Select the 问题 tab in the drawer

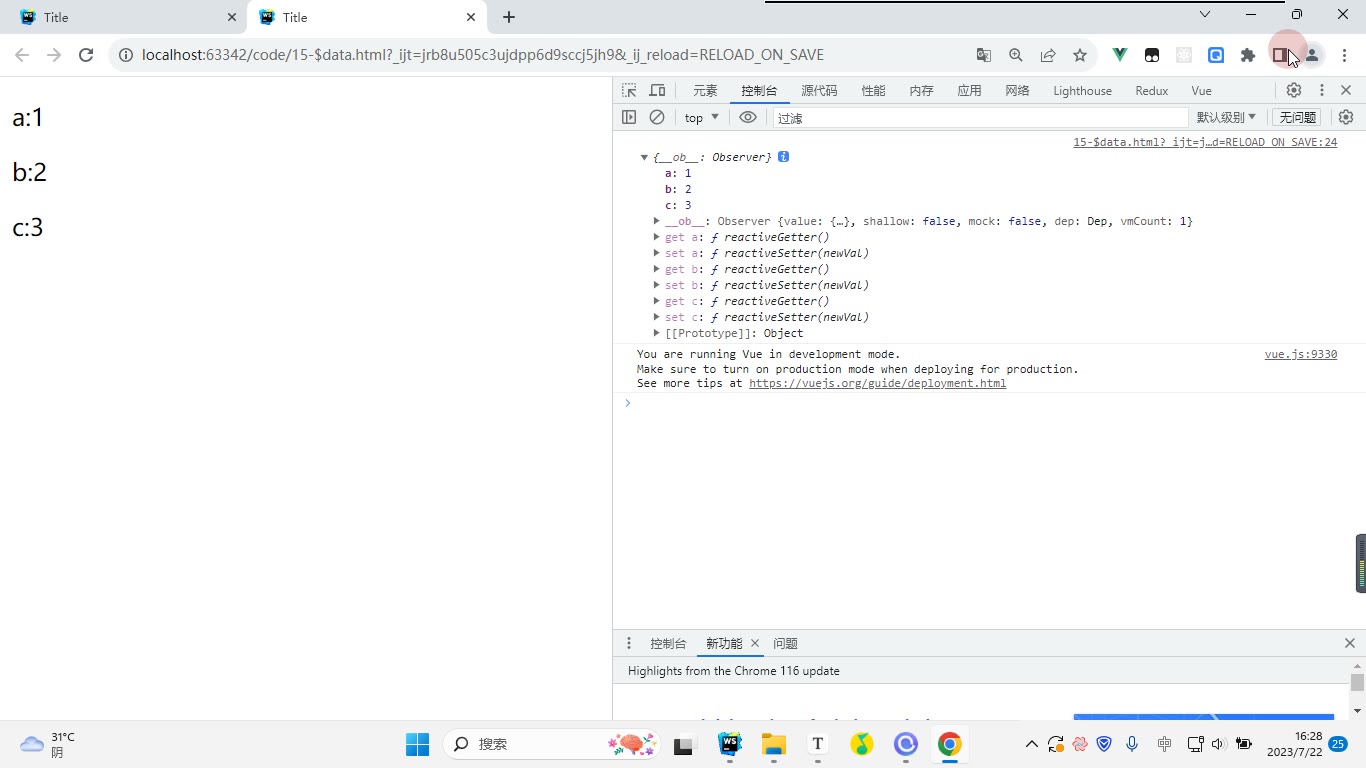click(x=785, y=643)
